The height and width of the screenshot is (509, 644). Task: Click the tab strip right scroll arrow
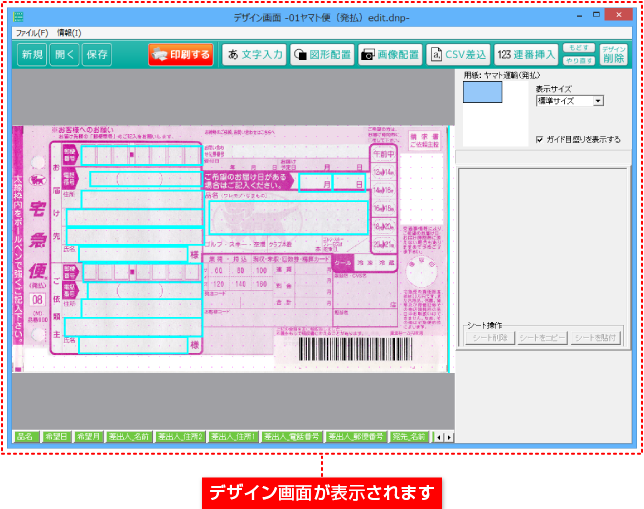coord(449,438)
